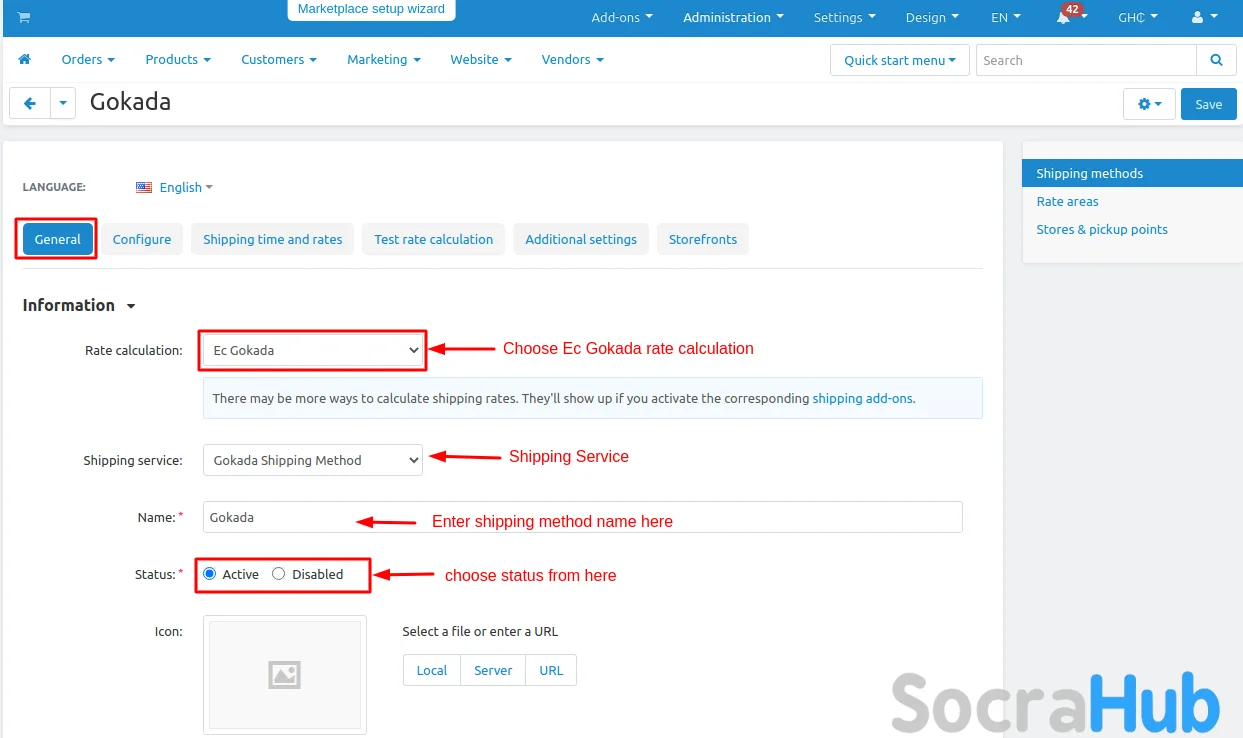Click the Name input field
This screenshot has width=1243, height=738.
pyautogui.click(x=582, y=517)
